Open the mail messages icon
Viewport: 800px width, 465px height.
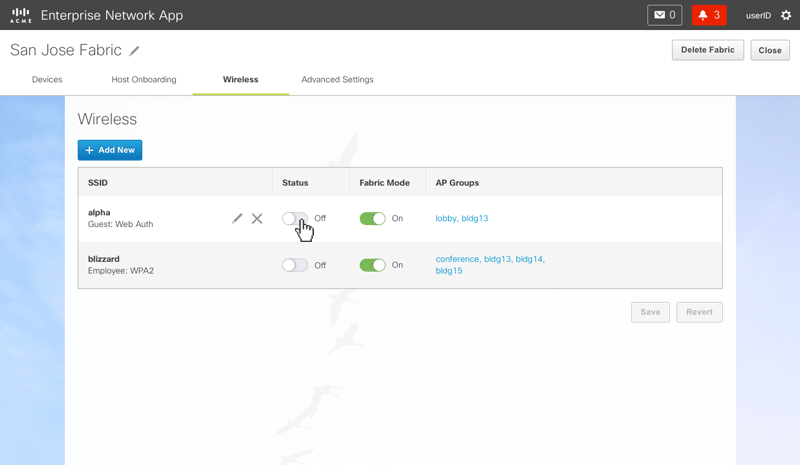[x=665, y=15]
